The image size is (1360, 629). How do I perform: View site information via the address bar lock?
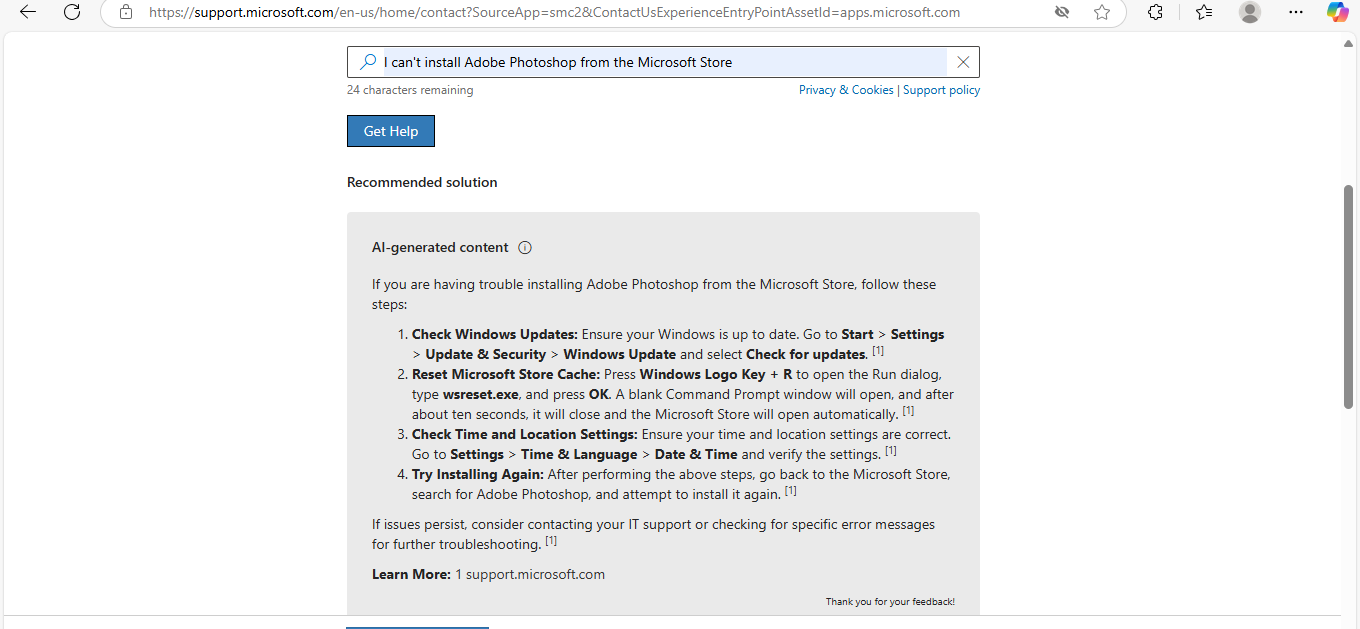coord(125,12)
